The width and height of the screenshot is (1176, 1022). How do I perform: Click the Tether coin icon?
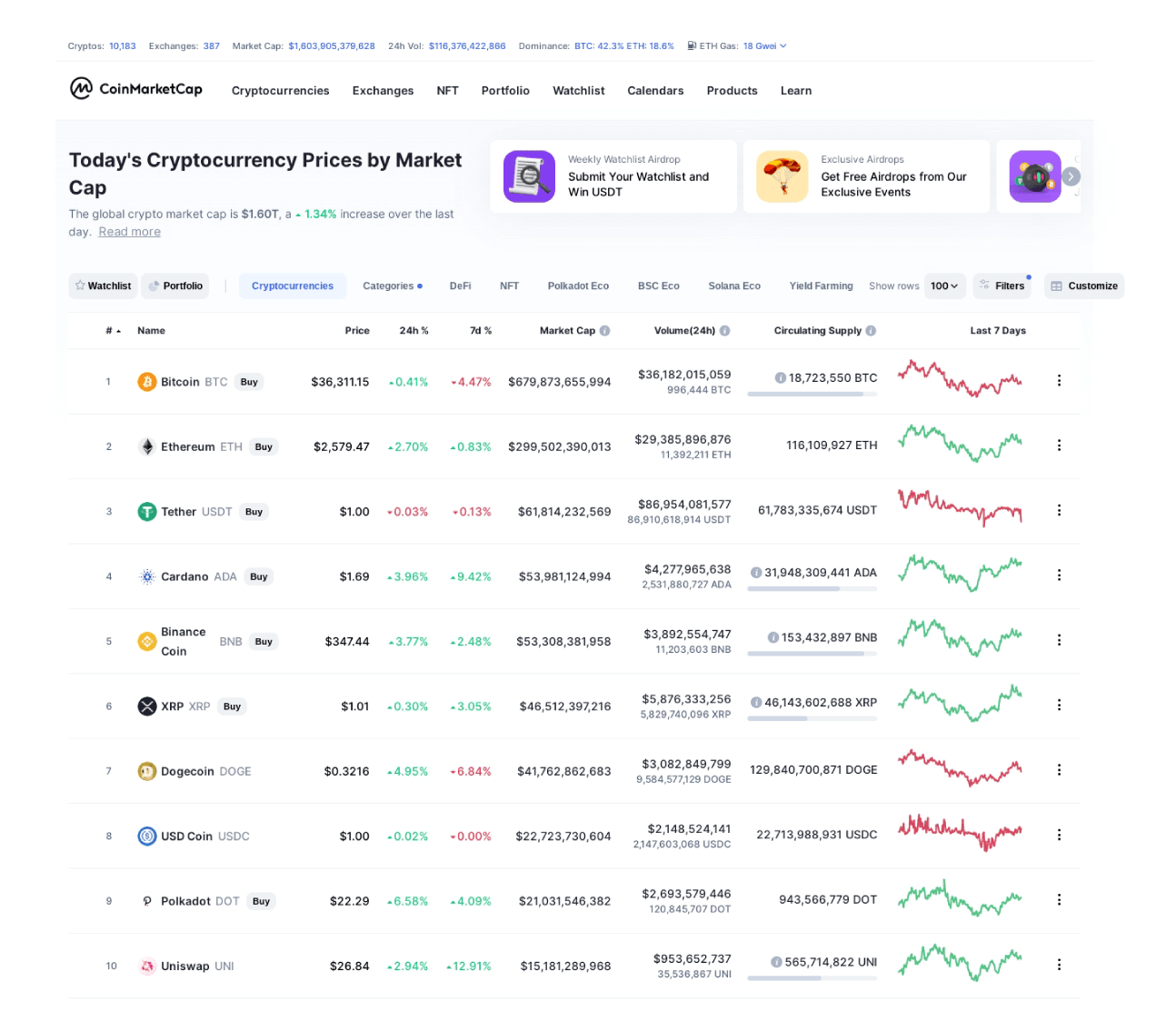coord(146,512)
